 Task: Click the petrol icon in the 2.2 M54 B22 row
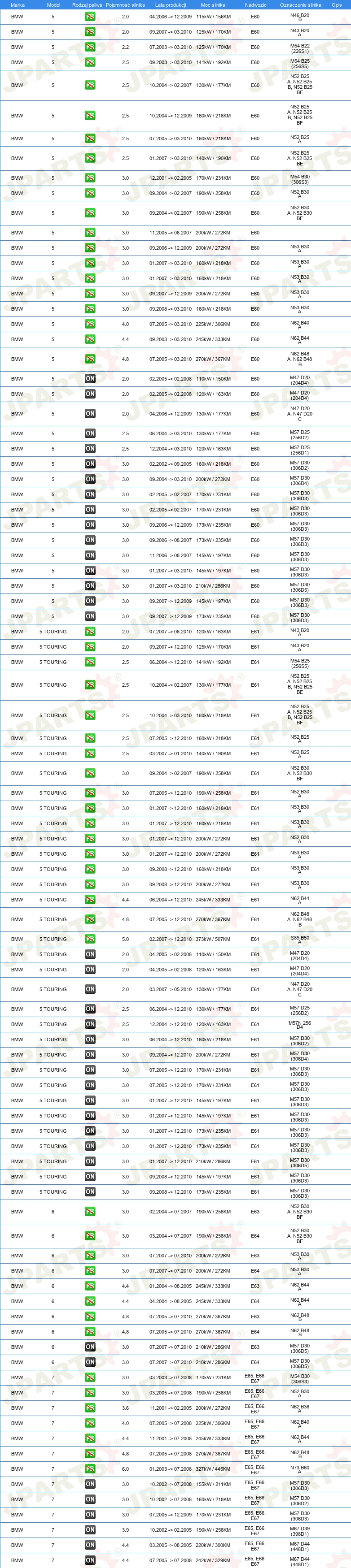90,47
